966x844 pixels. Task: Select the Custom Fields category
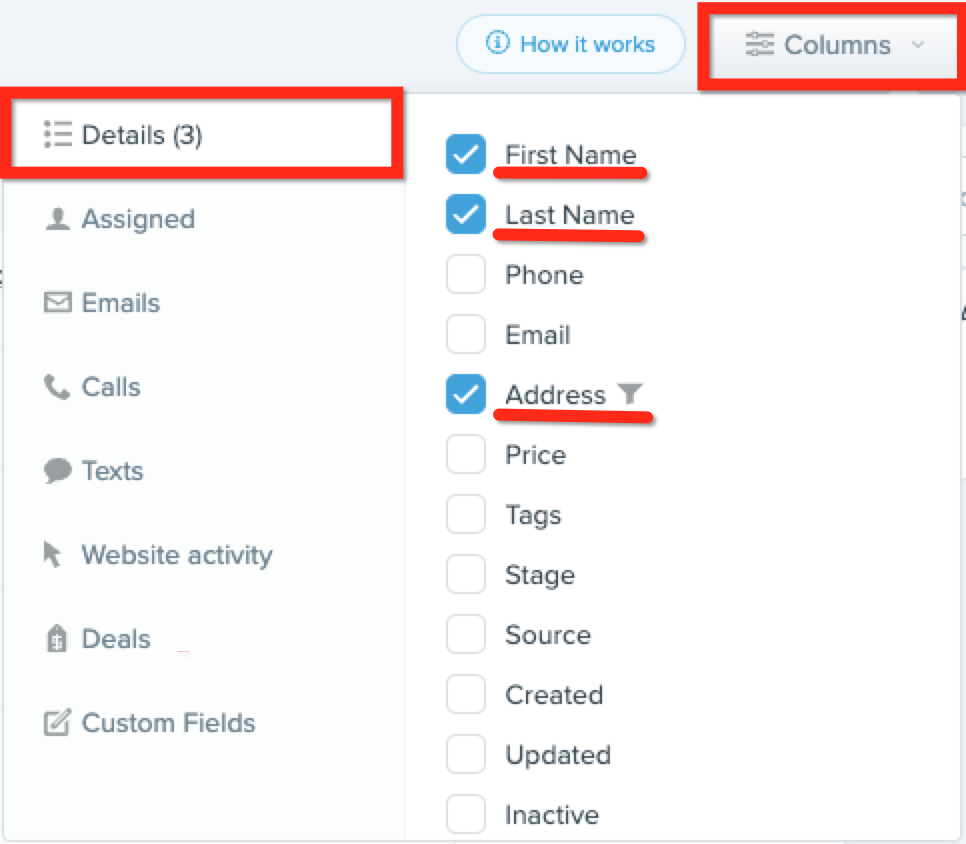coord(168,723)
